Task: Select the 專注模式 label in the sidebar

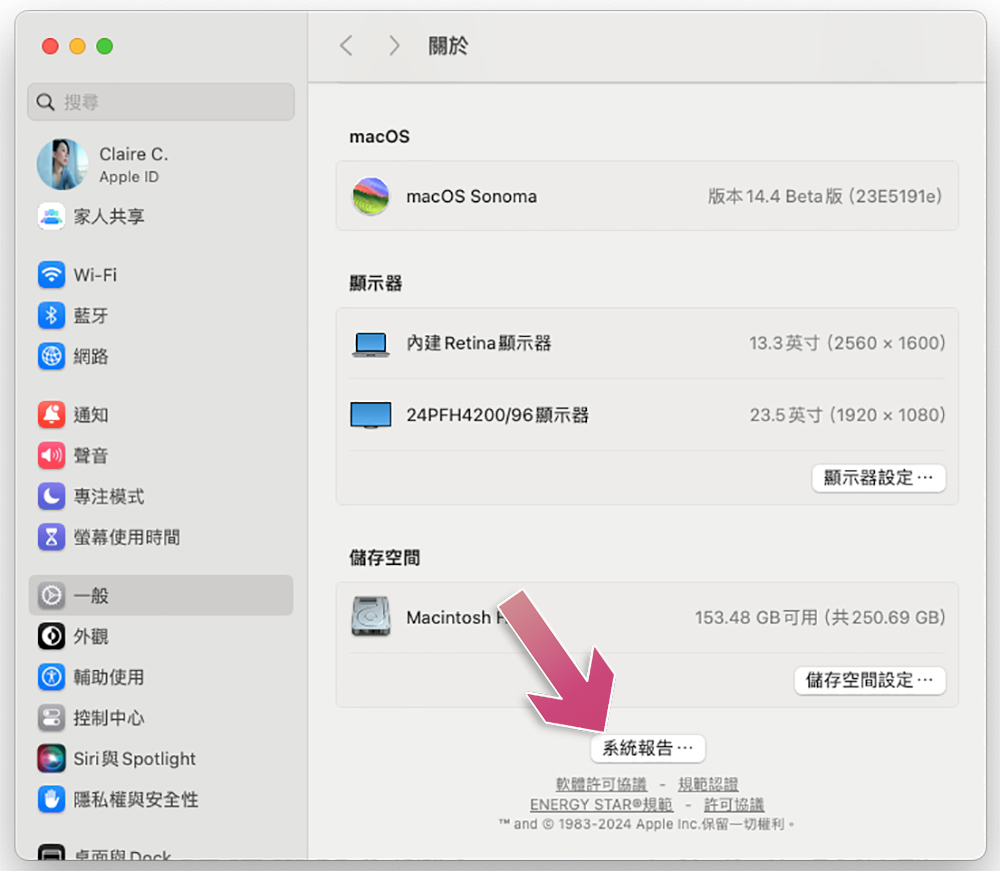Action: [x=109, y=496]
